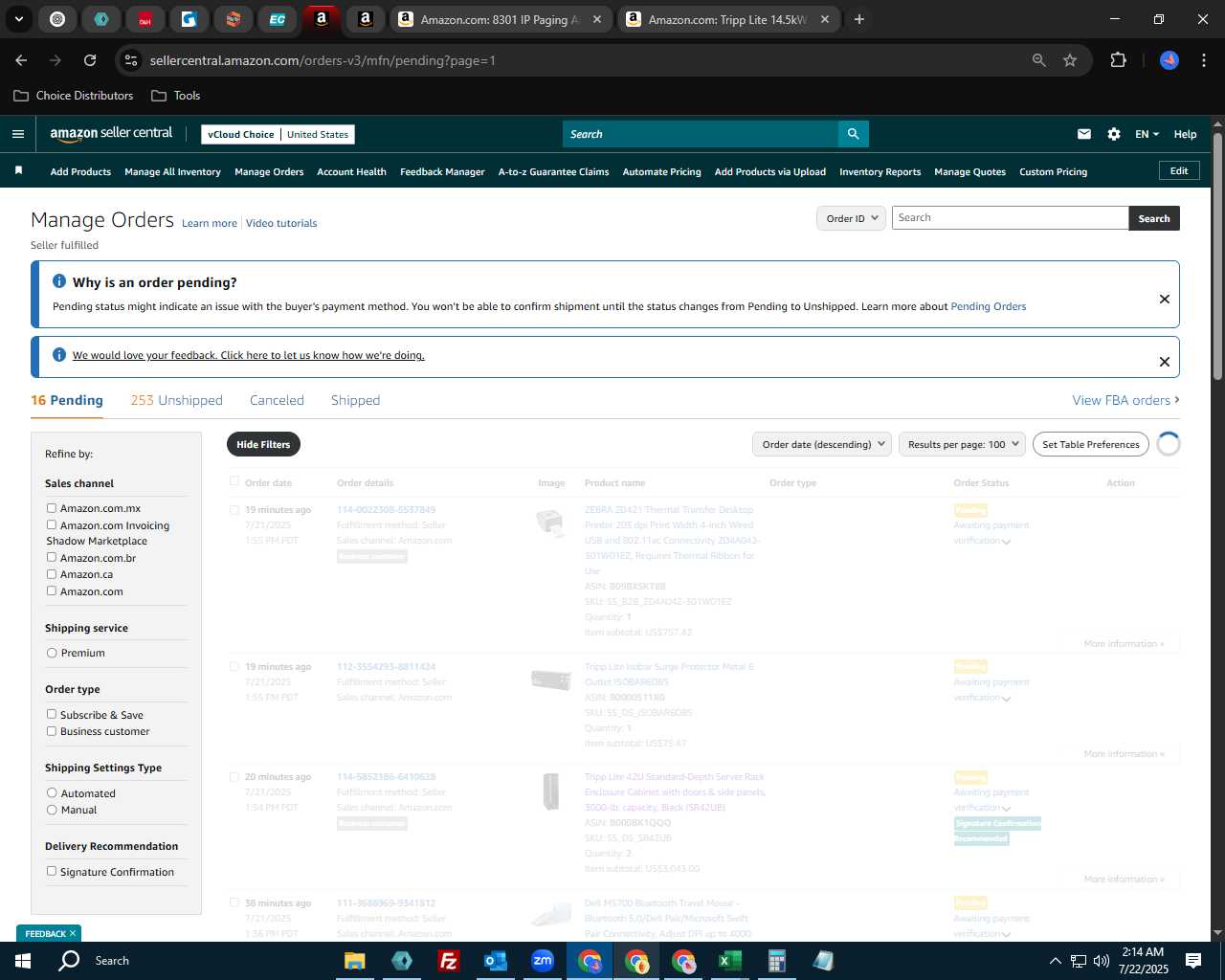Screen dimensions: 1225x980
Task: Open the View FBA orders link
Action: pyautogui.click(x=1125, y=400)
